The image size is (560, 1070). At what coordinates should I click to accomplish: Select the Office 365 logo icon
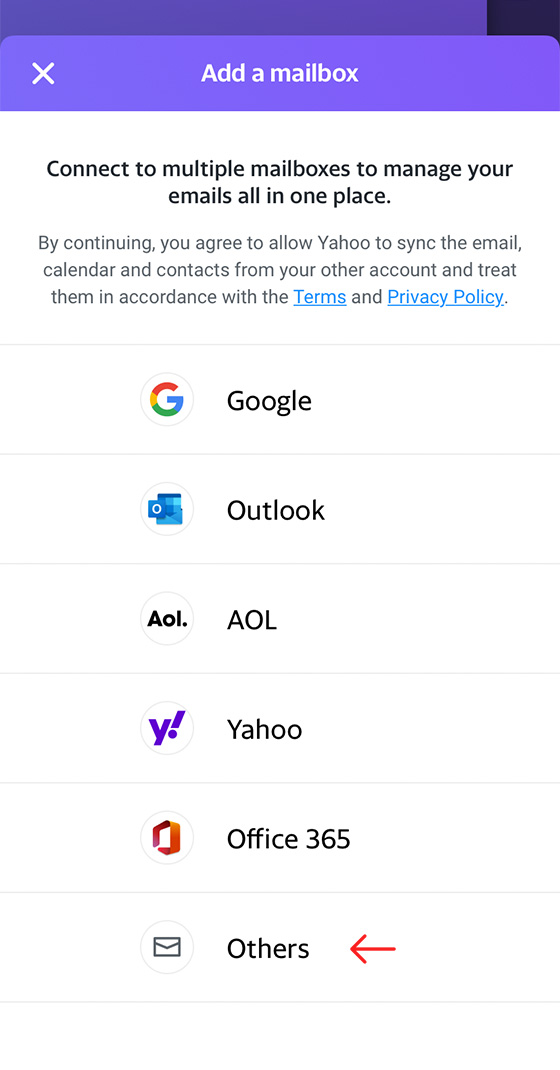tap(167, 838)
